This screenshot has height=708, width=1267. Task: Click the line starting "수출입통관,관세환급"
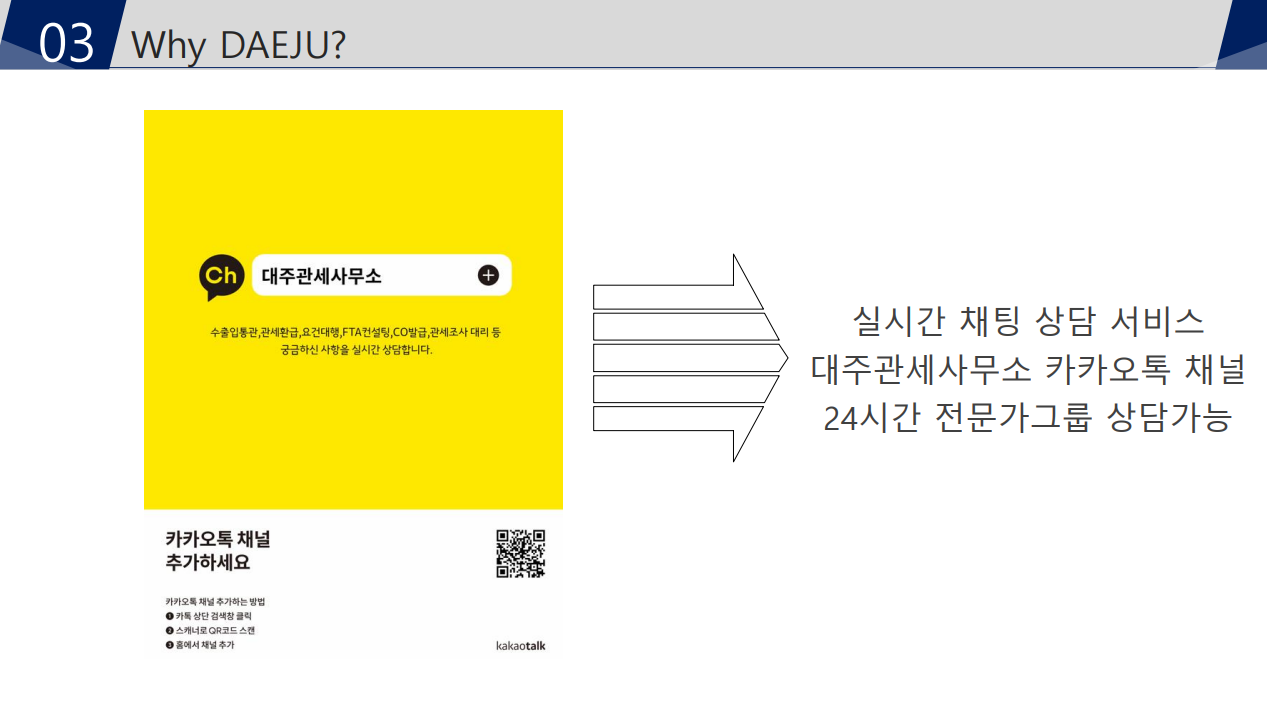[x=355, y=331]
